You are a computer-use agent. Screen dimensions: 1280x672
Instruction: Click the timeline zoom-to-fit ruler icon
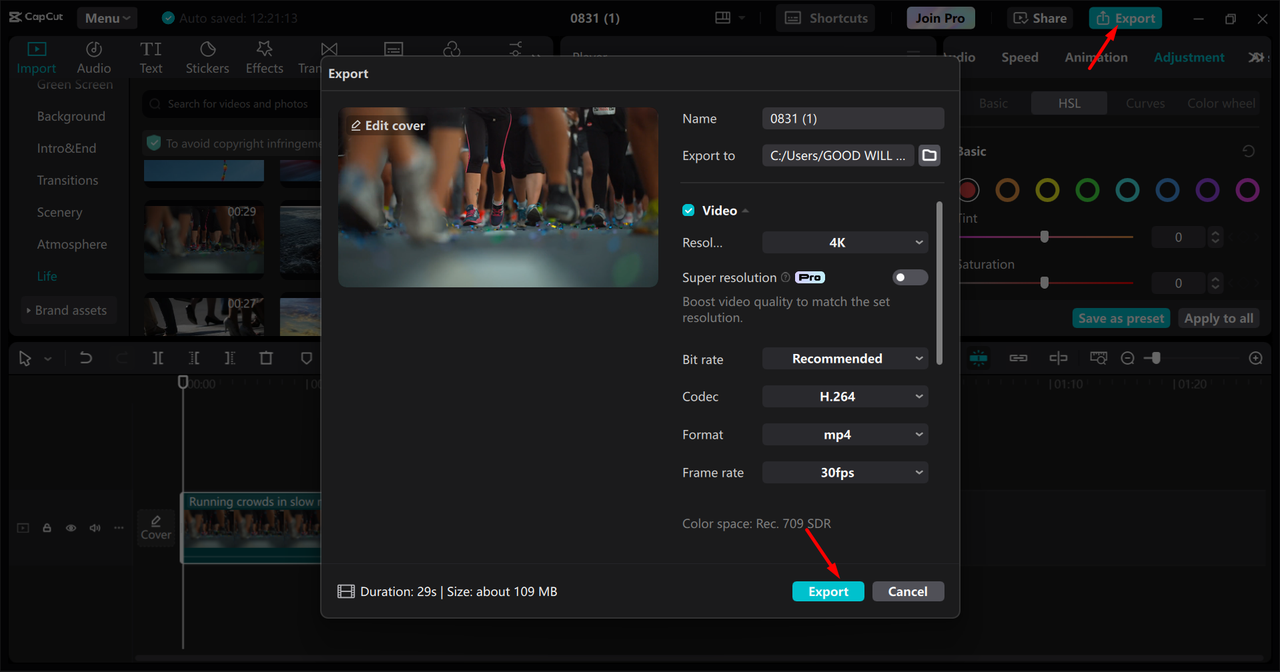(x=1098, y=358)
